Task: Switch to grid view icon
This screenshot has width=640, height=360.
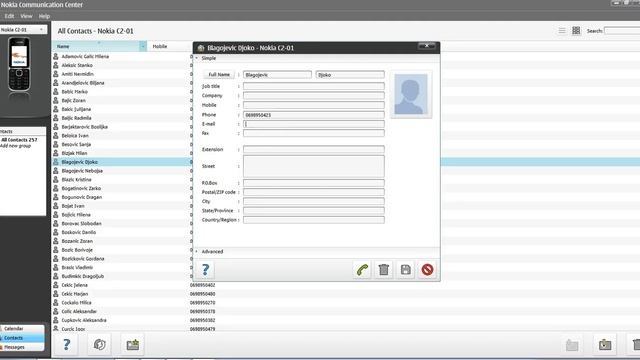Action: coord(576,31)
